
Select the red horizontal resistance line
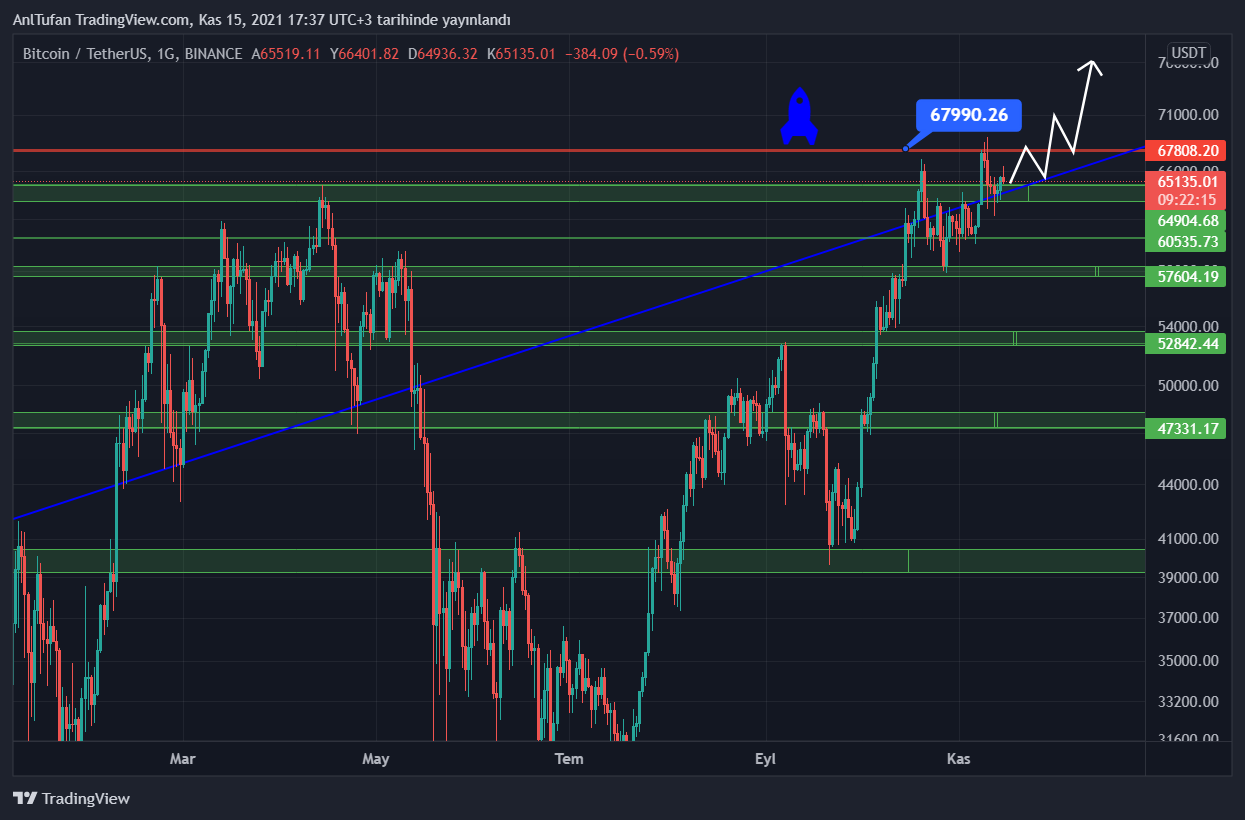pyautogui.click(x=500, y=151)
